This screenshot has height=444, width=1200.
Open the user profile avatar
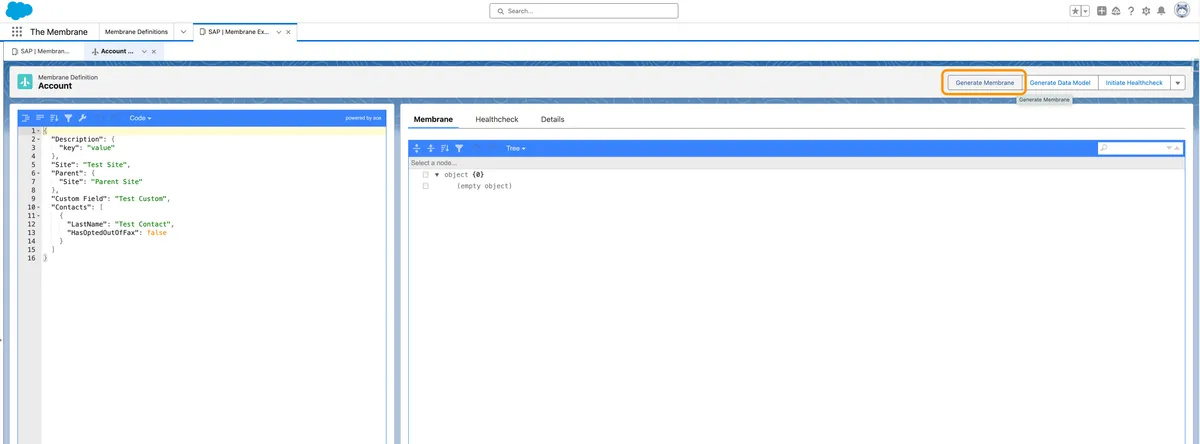tap(1181, 11)
